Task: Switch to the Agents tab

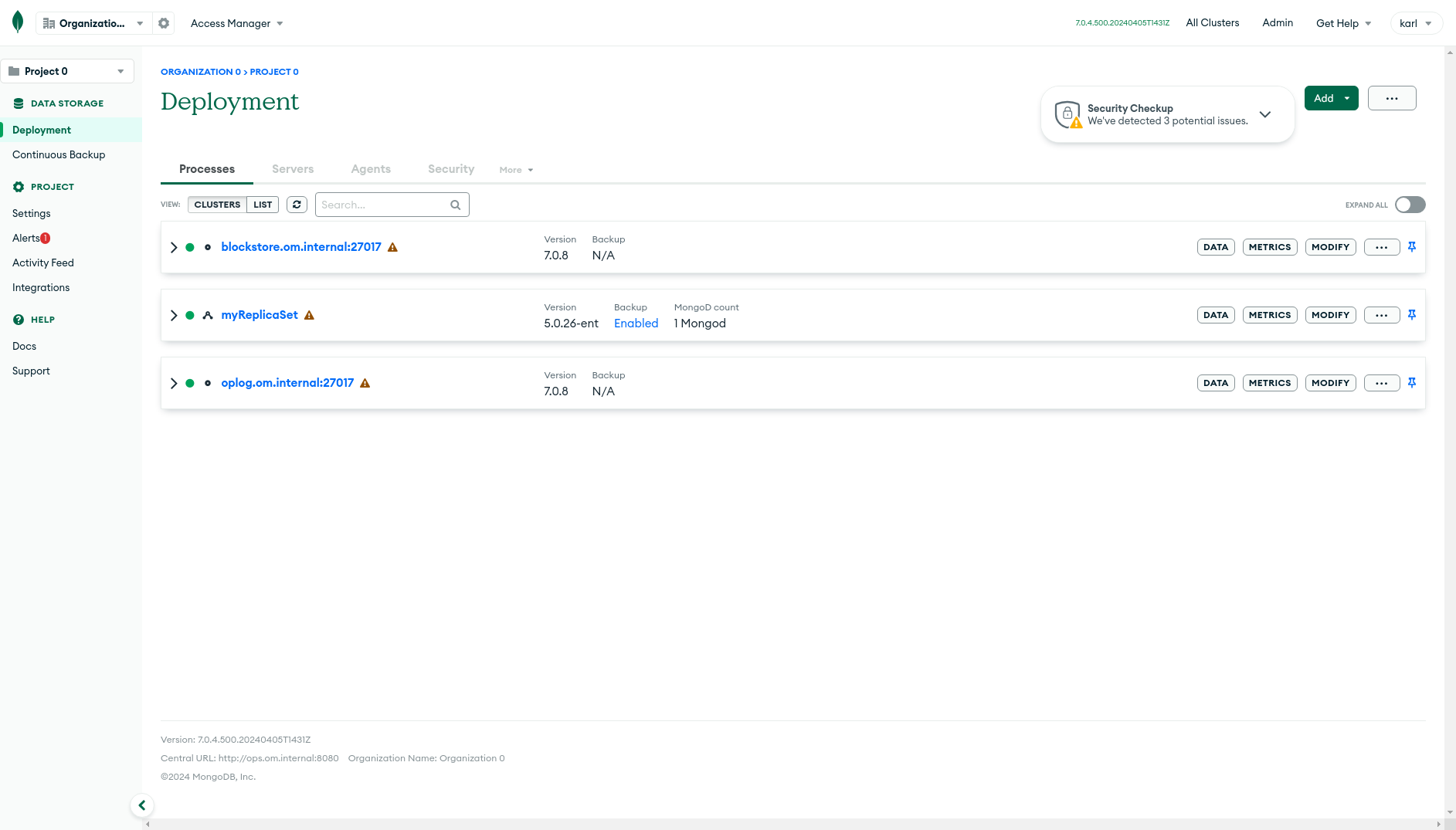Action: click(x=371, y=169)
